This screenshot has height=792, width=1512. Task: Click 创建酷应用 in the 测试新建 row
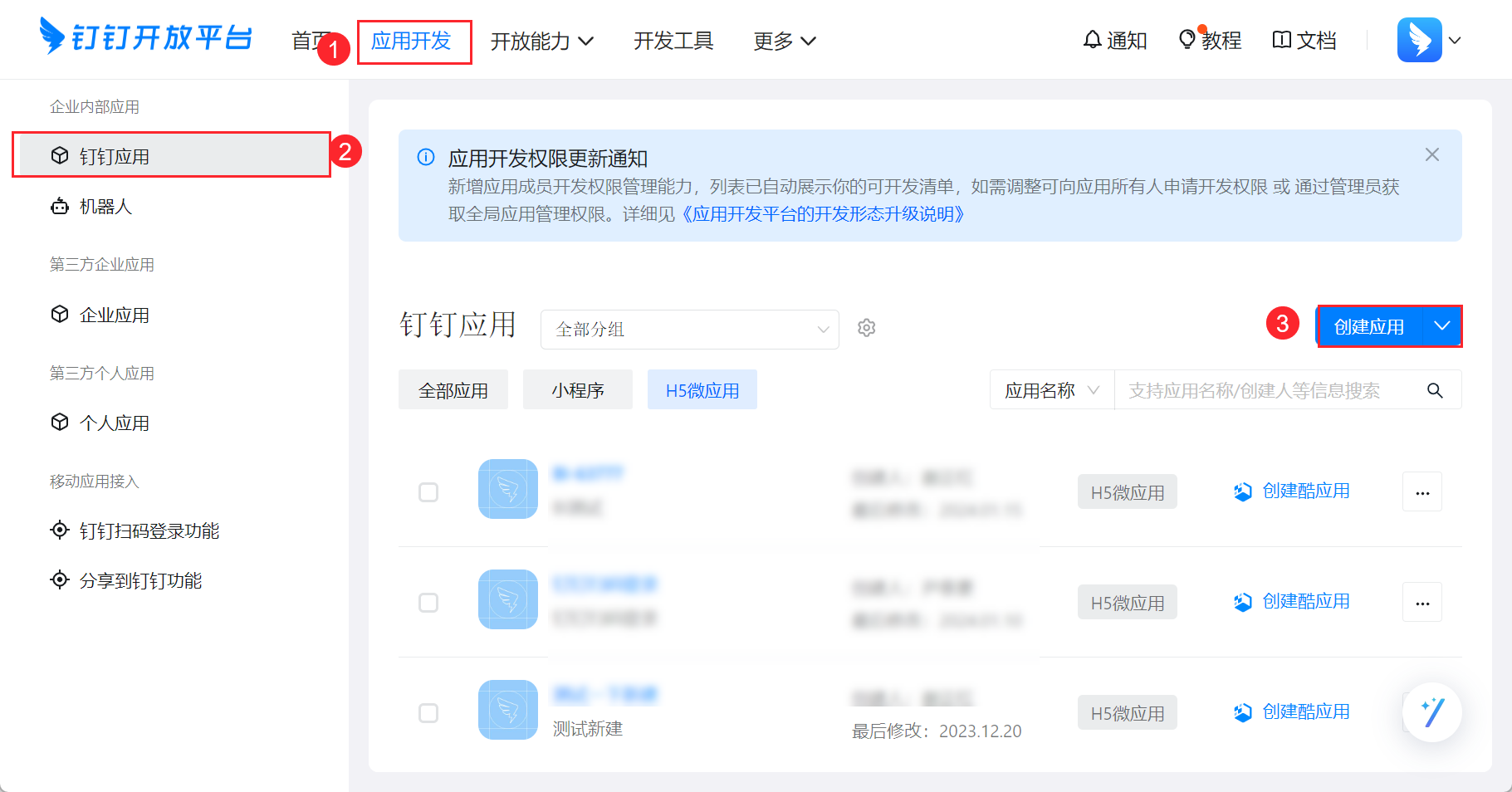[x=1292, y=712]
